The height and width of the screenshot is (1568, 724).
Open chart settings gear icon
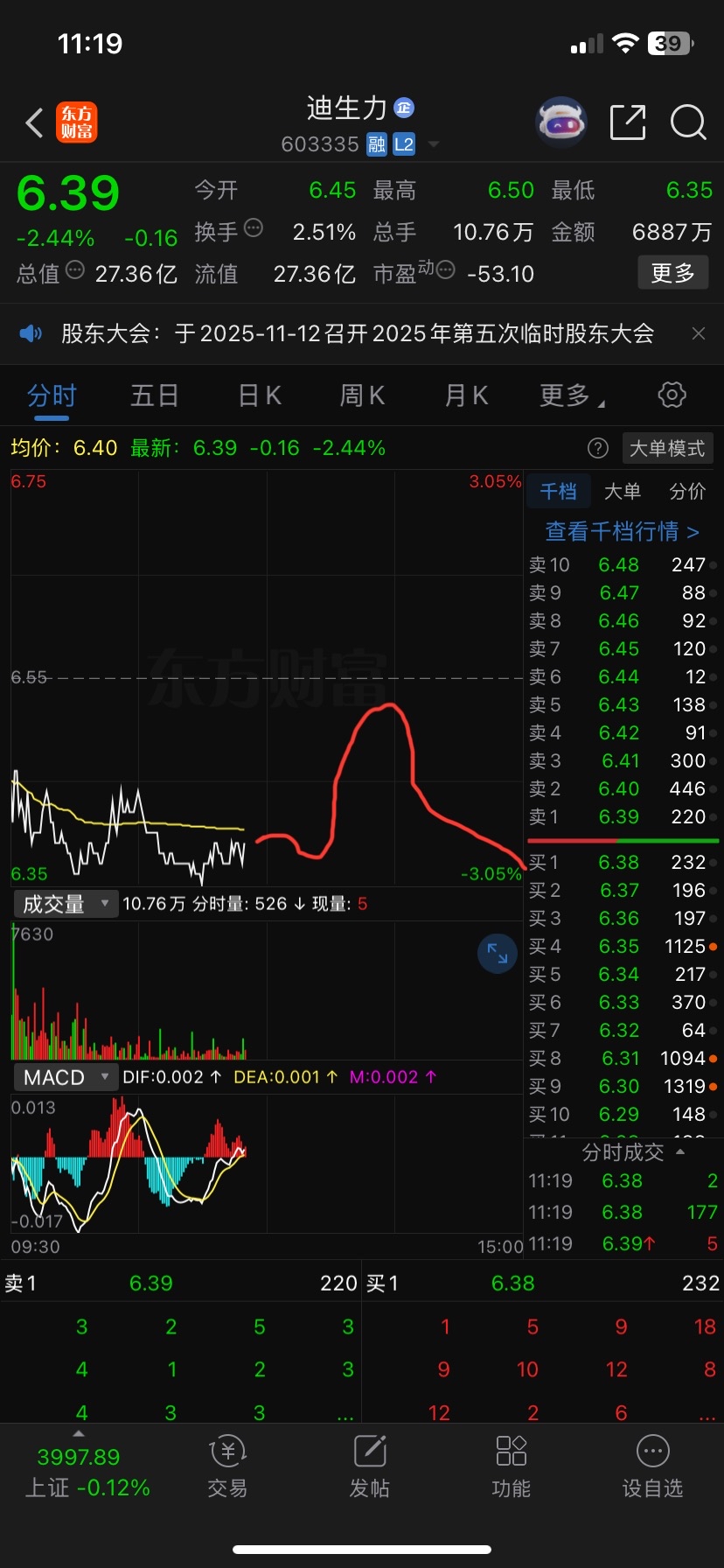pyautogui.click(x=672, y=395)
